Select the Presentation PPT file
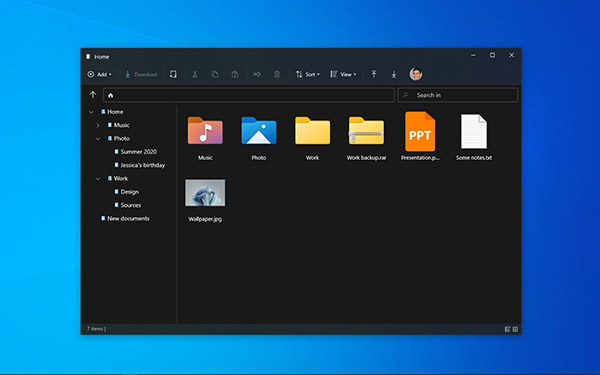The width and height of the screenshot is (600, 375). pos(420,136)
